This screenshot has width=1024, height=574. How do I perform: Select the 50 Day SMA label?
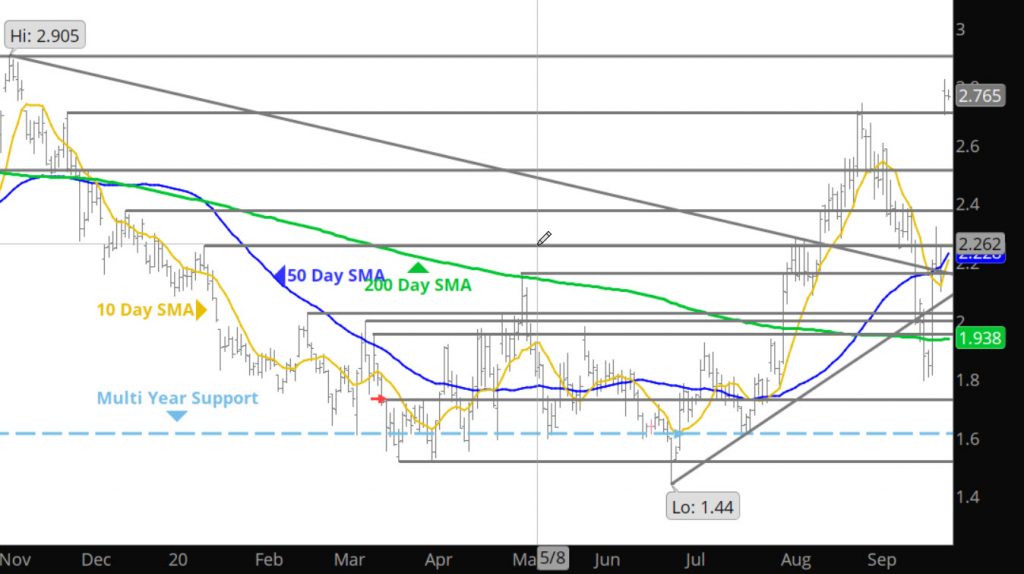click(x=336, y=275)
